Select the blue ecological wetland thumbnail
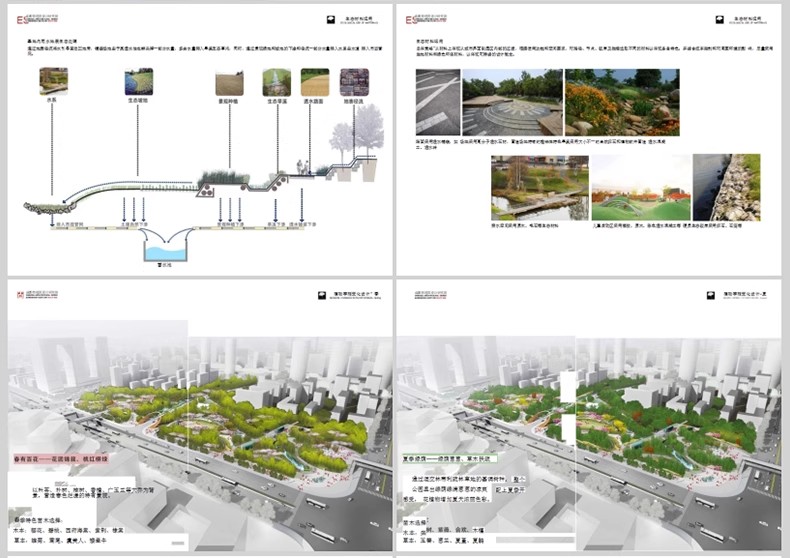 139,82
